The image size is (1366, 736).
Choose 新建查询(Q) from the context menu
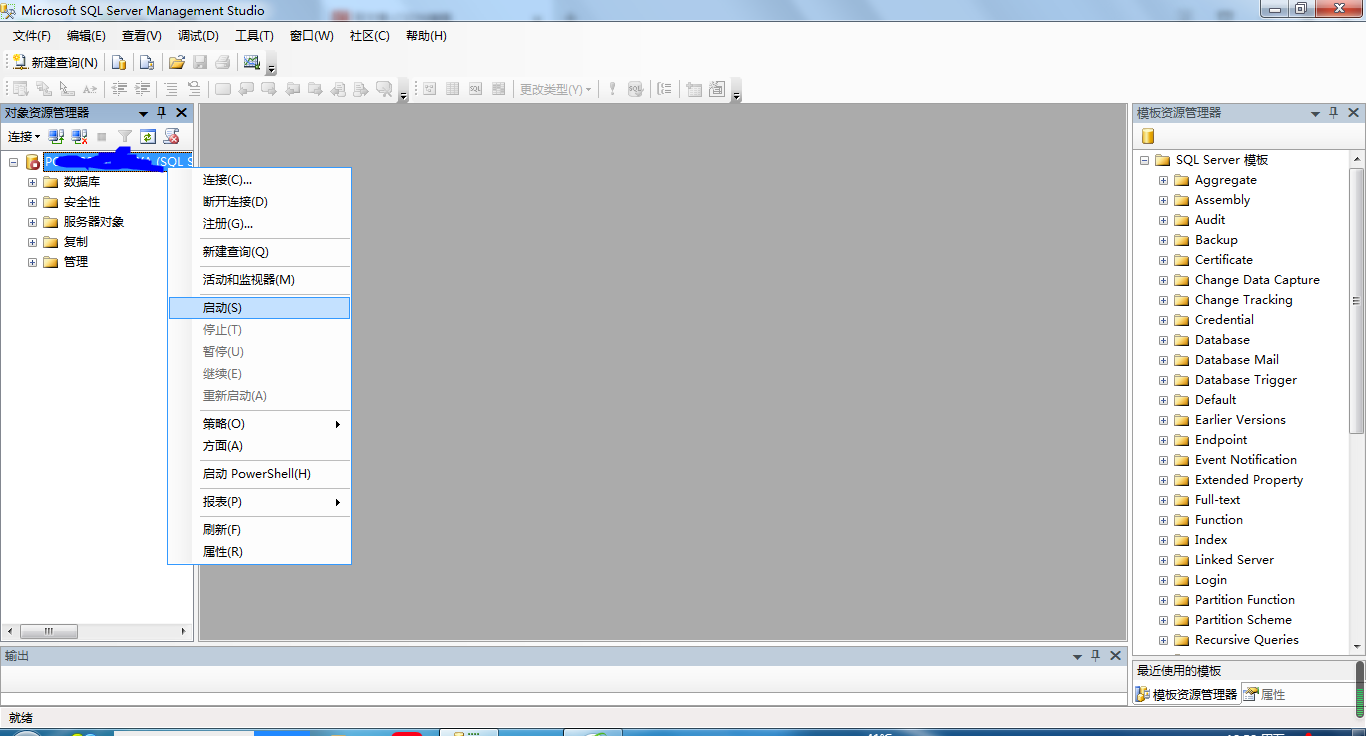(x=260, y=252)
